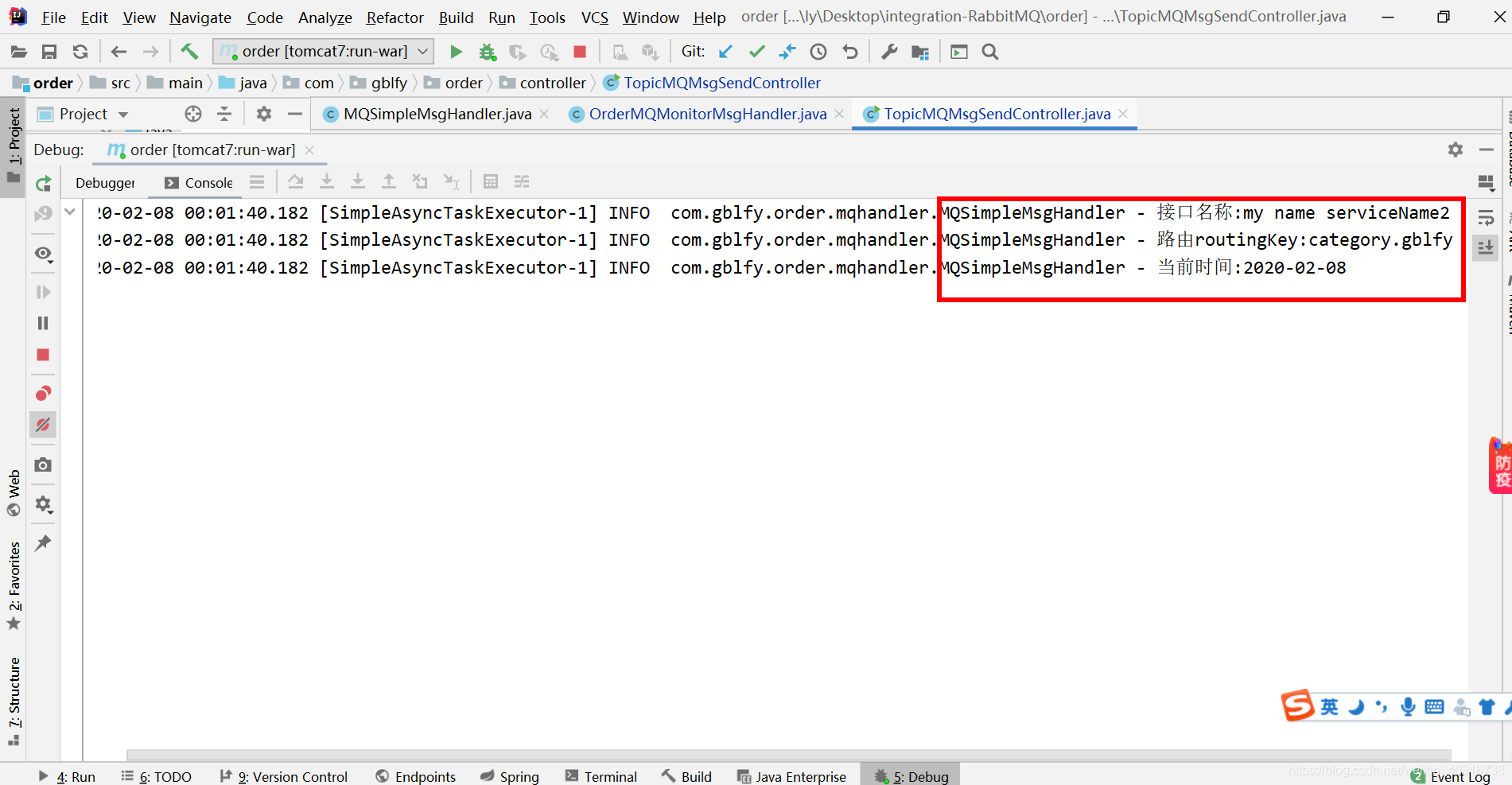Open the 1: Project side tool window
Viewport: 1512px width, 785px height.
point(14,146)
